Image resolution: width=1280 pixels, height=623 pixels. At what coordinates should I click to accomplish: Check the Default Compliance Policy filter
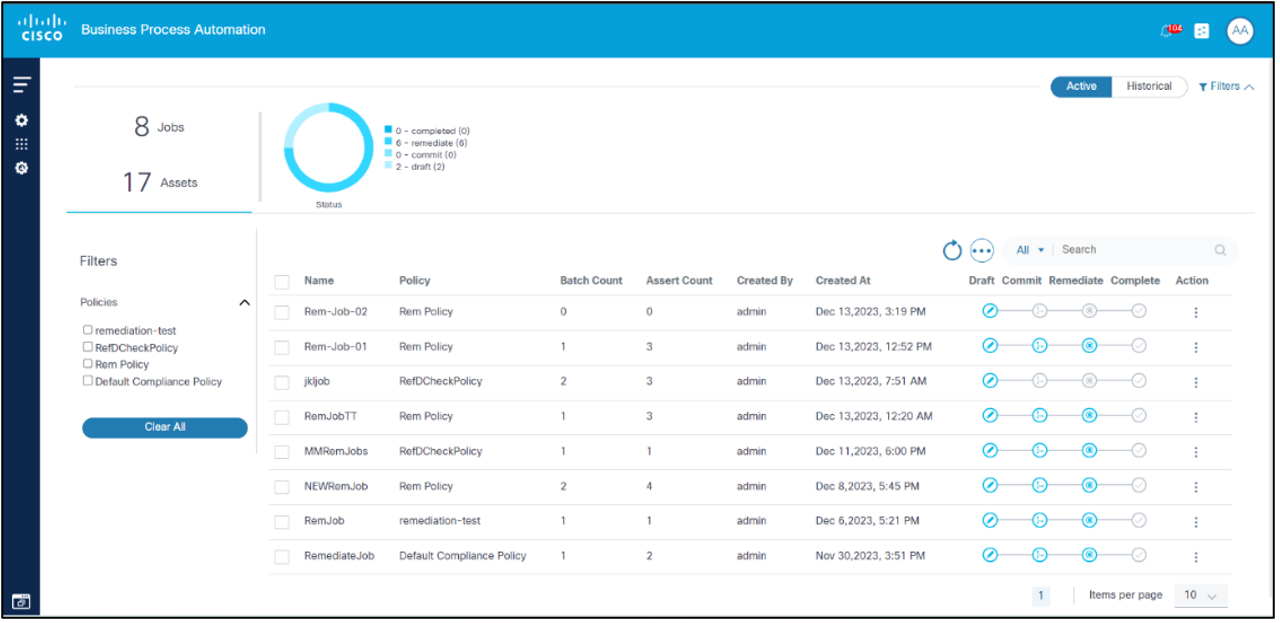pos(88,381)
